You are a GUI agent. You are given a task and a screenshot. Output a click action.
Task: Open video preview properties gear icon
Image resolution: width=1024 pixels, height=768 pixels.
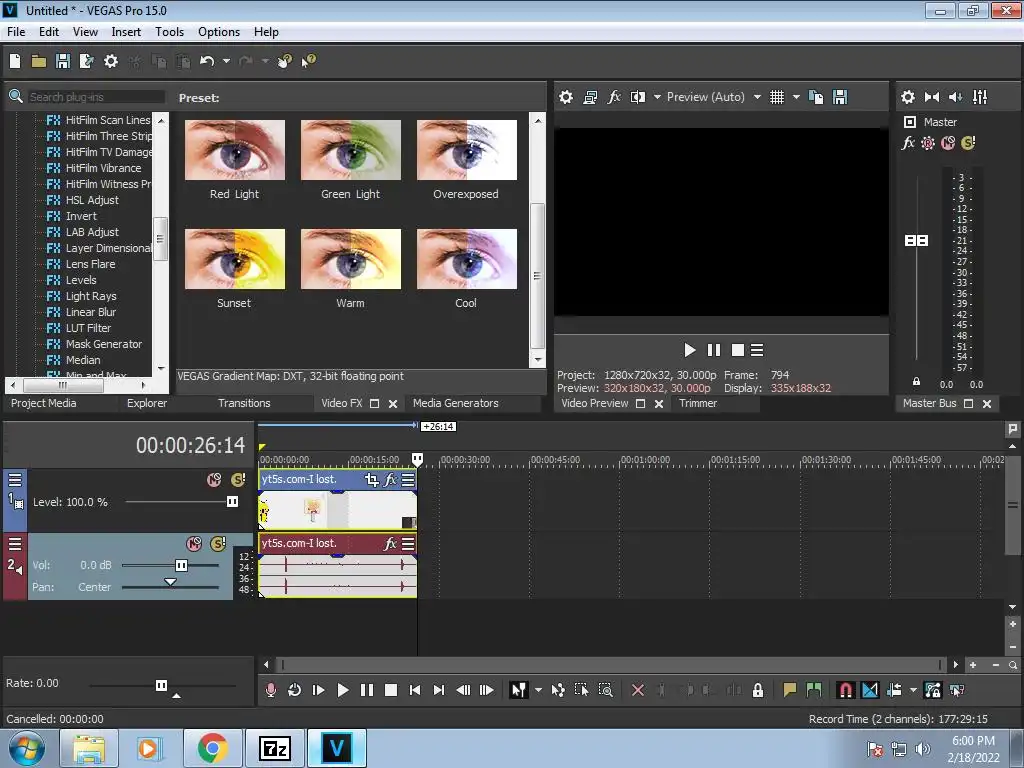(566, 97)
